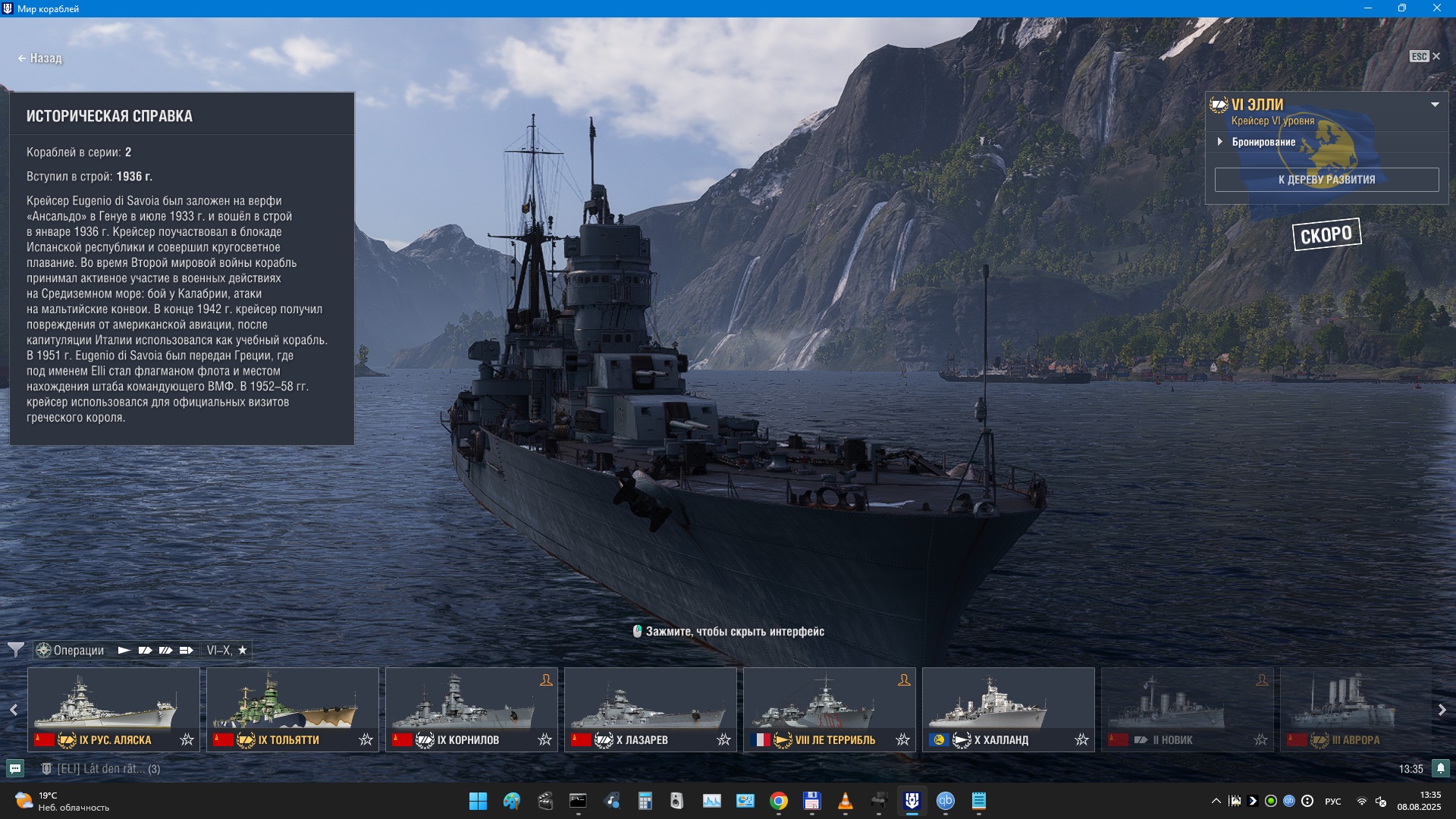
Task: Favorite the Новик with its star
Action: (x=1260, y=739)
